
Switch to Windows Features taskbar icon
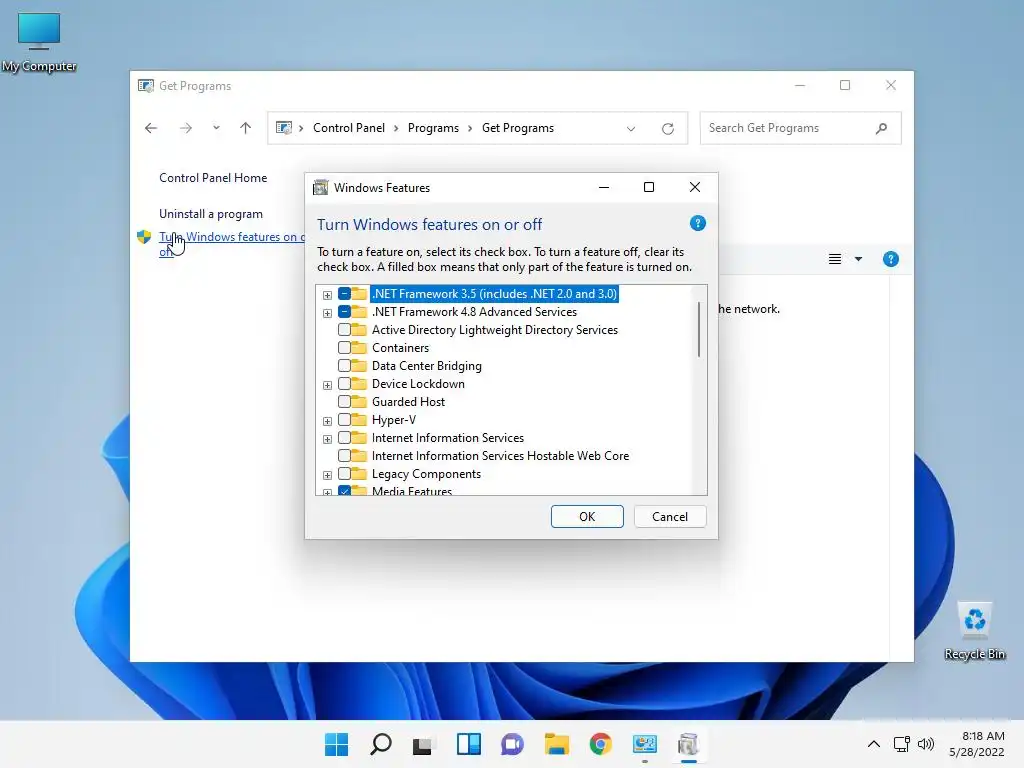point(688,744)
